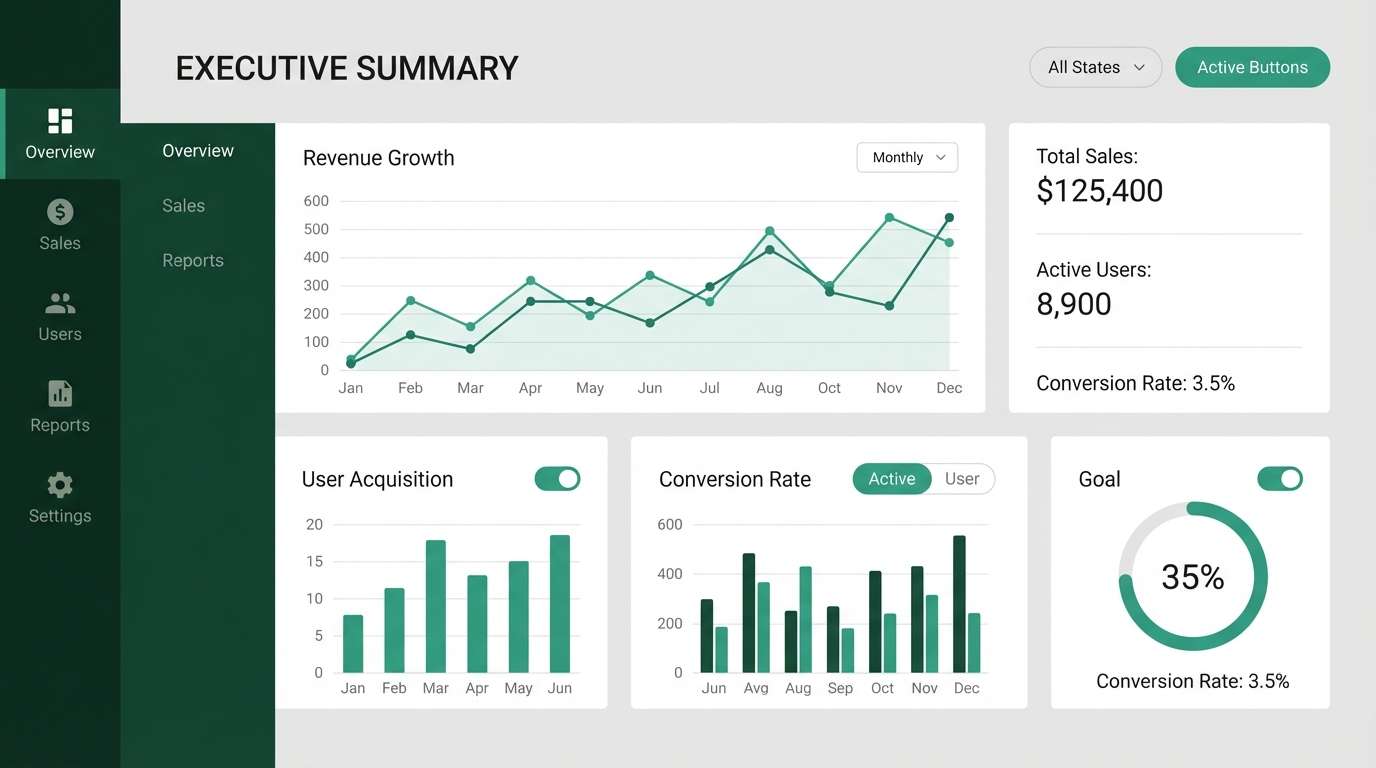Open Reports from the secondary navigation
Image resolution: width=1376 pixels, height=768 pixels.
pyautogui.click(x=192, y=260)
